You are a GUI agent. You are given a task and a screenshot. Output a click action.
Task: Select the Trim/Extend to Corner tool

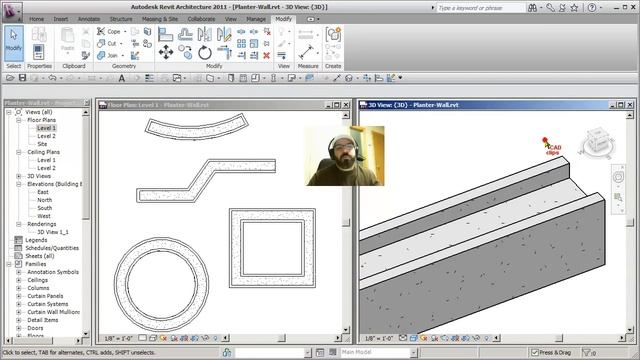click(x=224, y=53)
